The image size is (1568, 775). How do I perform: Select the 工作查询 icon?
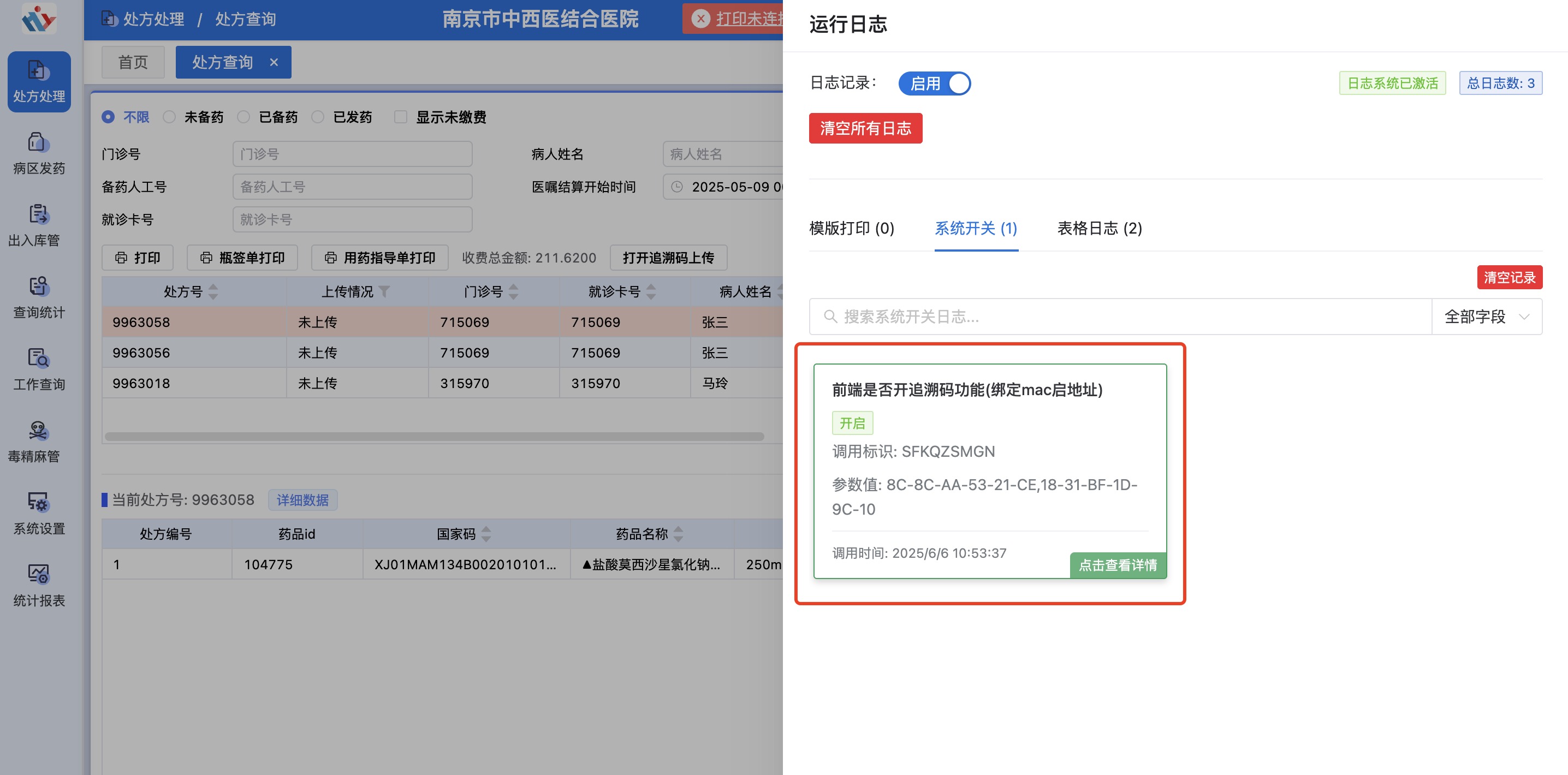pos(38,370)
